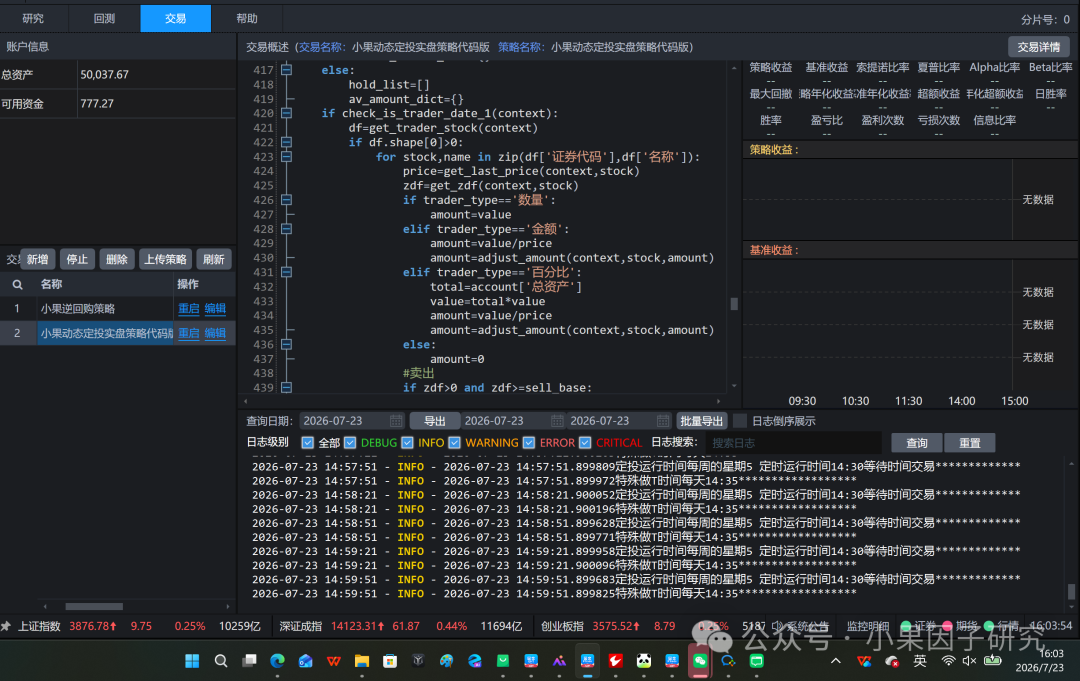Open File Explorer from taskbar
This screenshot has width=1080, height=681.
[362, 661]
